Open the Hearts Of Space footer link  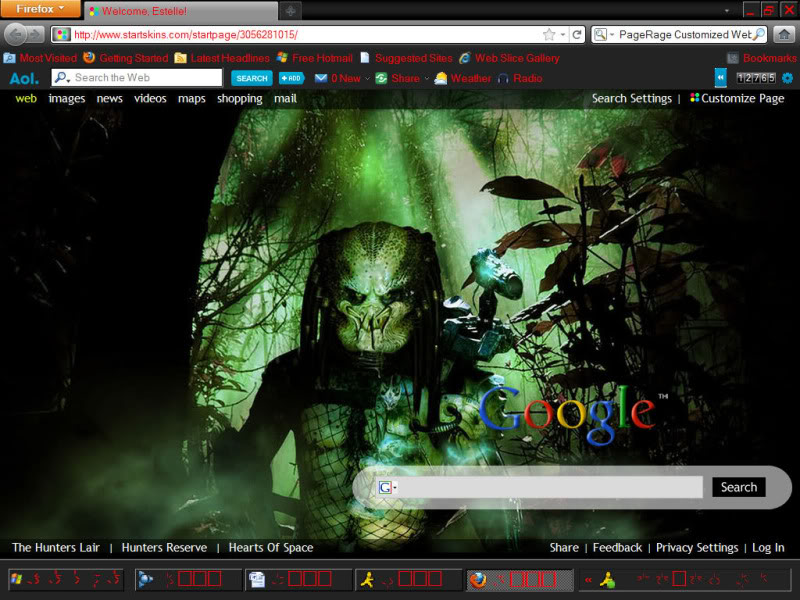(271, 547)
